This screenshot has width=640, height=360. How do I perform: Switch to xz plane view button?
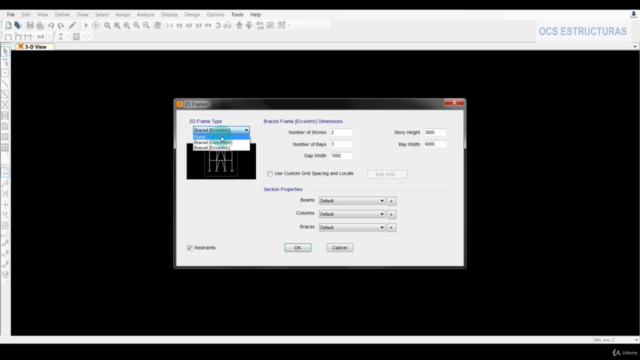(x=189, y=25)
